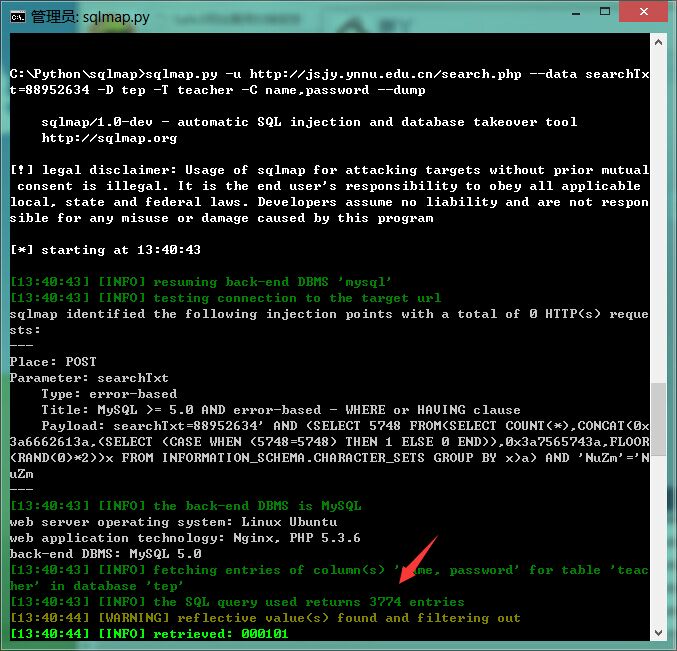The width and height of the screenshot is (677, 651).
Task: Click the text 'http://sqlmap.org'
Action: (109, 138)
